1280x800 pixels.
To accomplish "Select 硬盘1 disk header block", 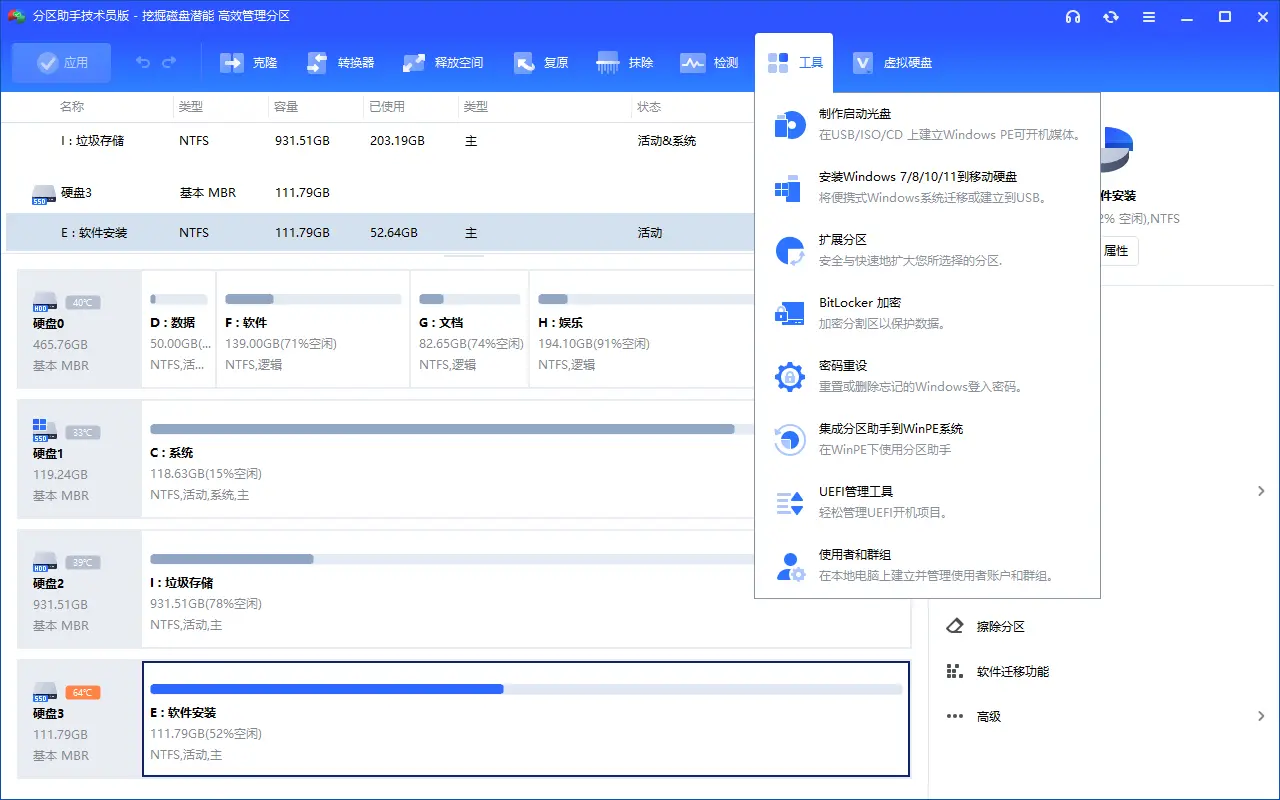I will pos(79,459).
